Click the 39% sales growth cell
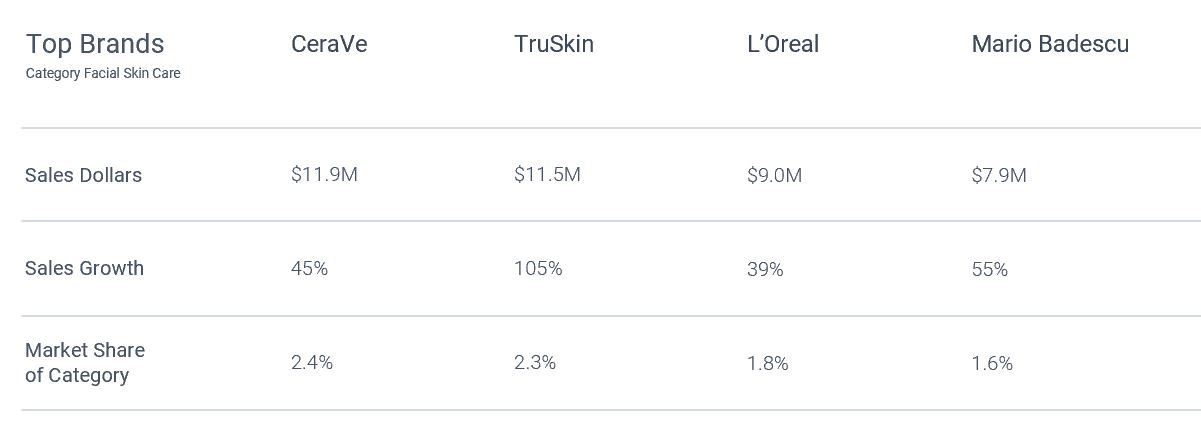Screen dimensions: 1201x443 (x=765, y=270)
